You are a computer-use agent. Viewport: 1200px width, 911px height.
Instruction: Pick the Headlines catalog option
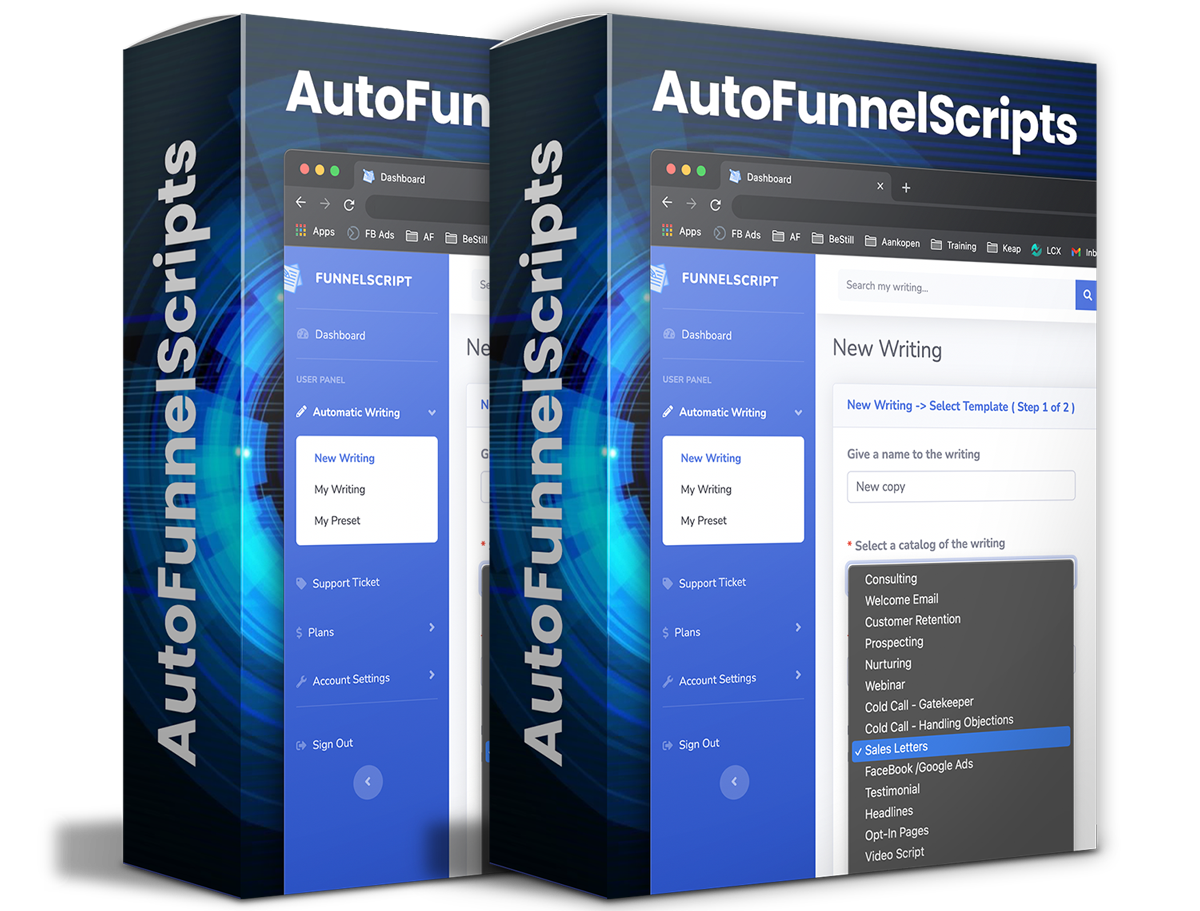coord(889,812)
